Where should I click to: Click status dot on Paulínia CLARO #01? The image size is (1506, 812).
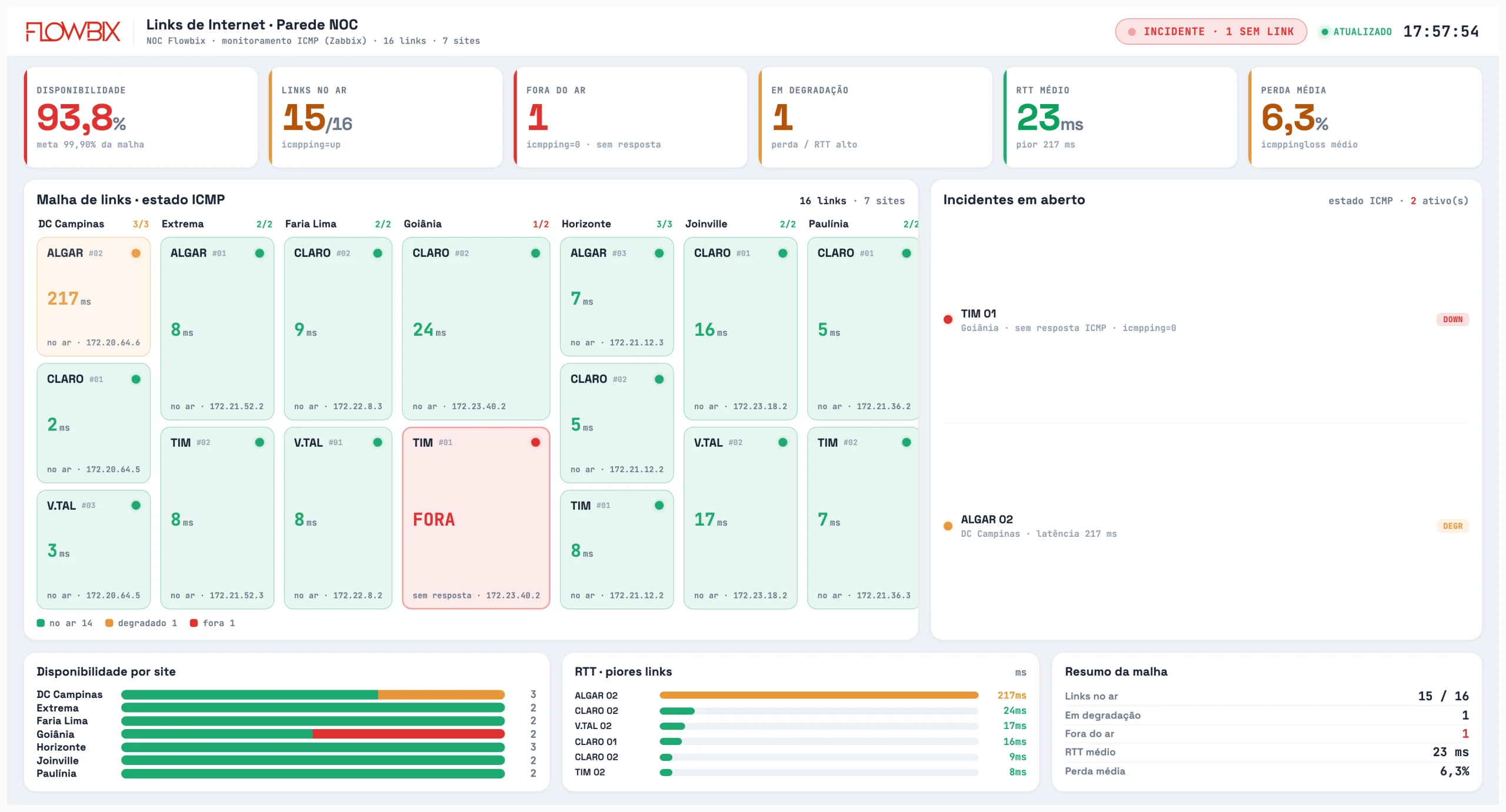(906, 253)
